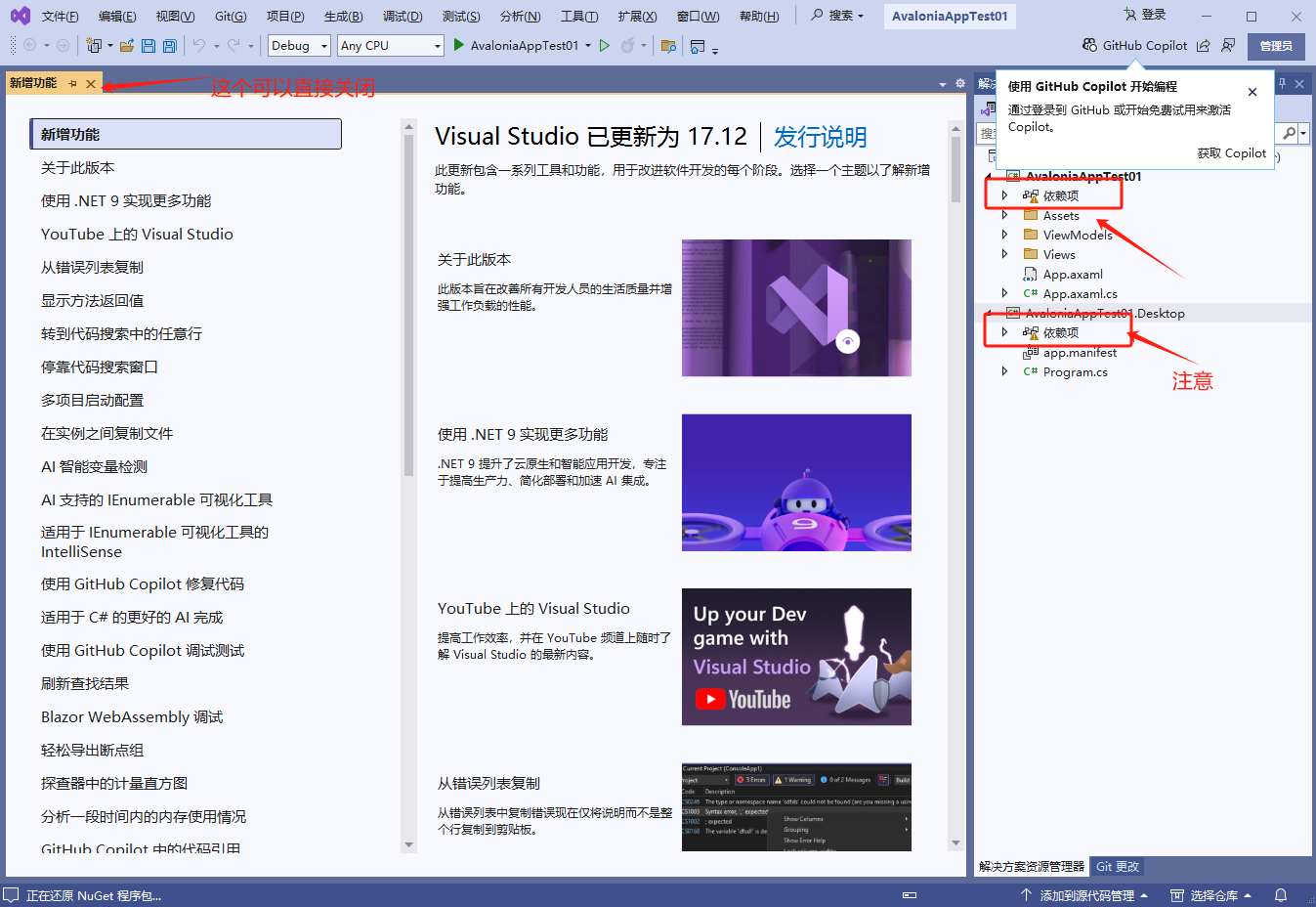Toggle the pin on the 新增功能 tab

[72, 84]
